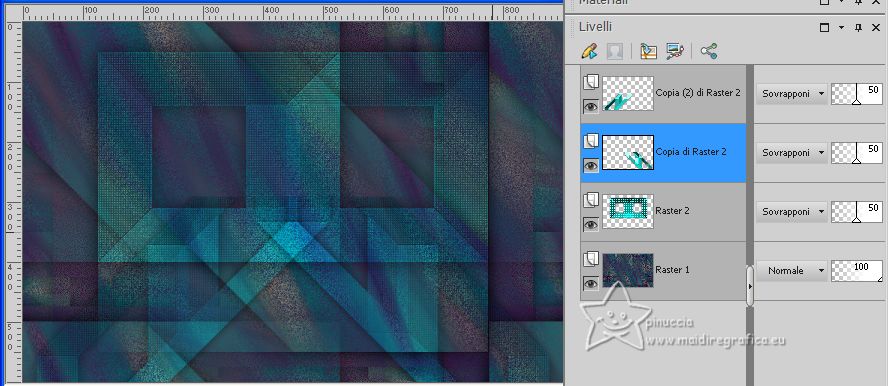Select the Raster 1 layer name
This screenshot has height=386, width=888.
pyautogui.click(x=672, y=270)
